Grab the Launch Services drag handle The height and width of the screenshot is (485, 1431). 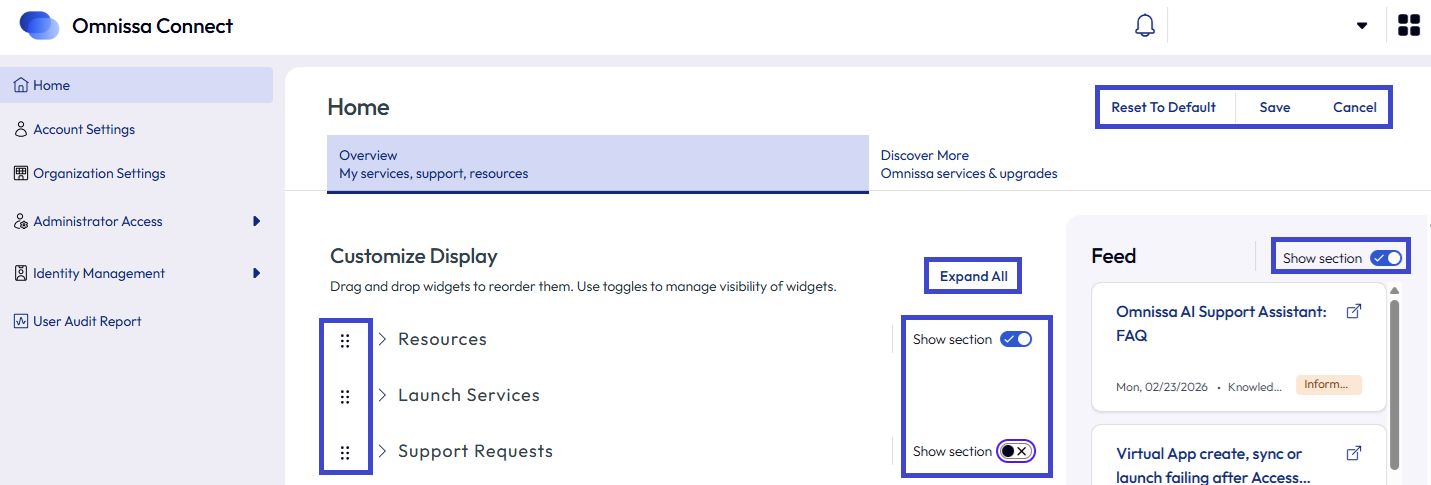[x=345, y=396]
